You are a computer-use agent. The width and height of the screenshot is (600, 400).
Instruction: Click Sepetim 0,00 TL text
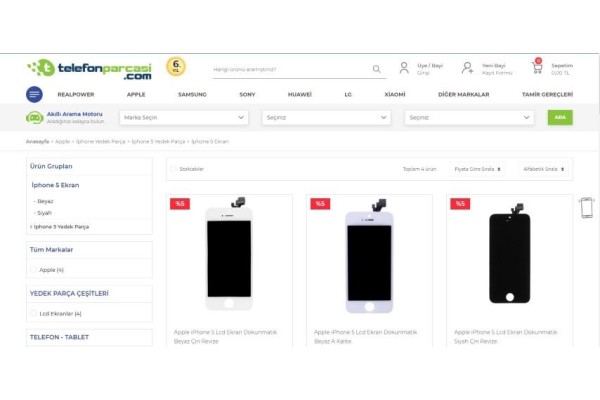pyautogui.click(x=562, y=69)
